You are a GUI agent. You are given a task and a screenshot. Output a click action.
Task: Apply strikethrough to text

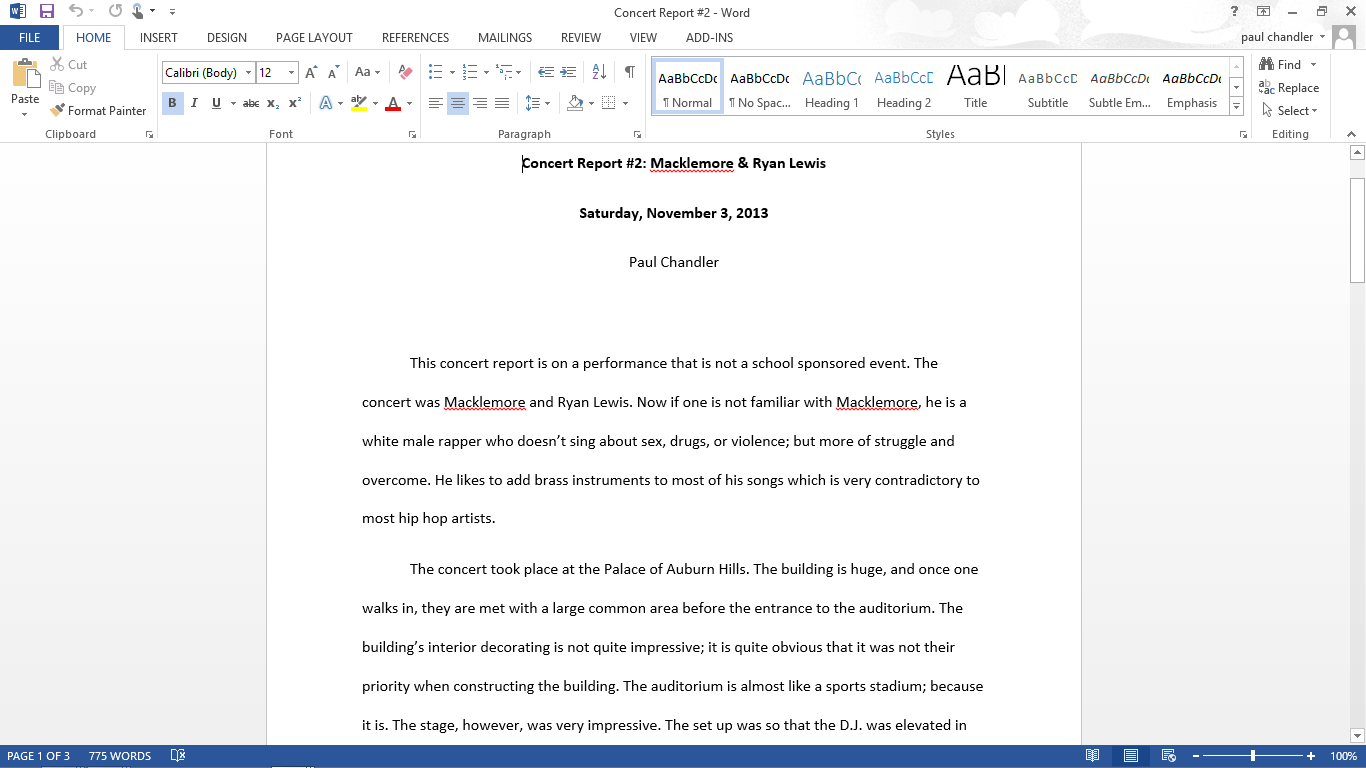(251, 103)
